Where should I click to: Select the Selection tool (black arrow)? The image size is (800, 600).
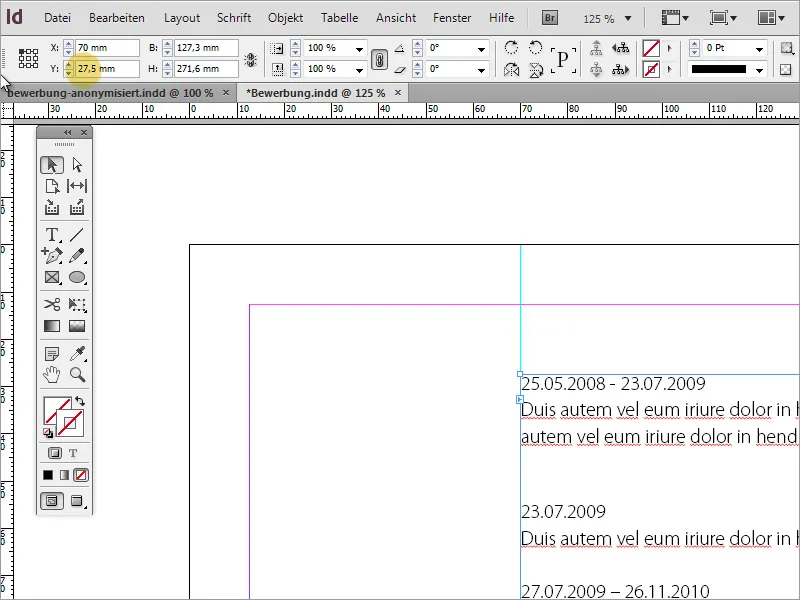52,165
